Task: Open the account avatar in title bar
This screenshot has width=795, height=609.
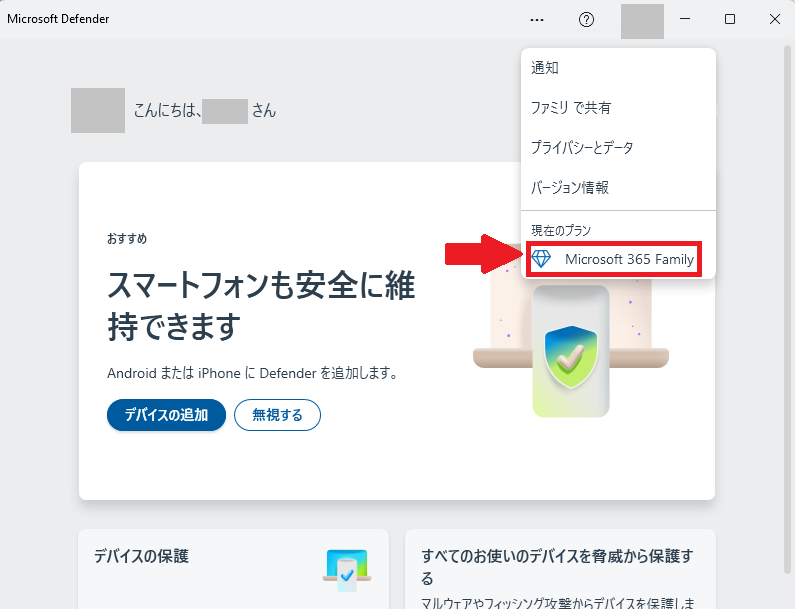Action: [x=642, y=21]
